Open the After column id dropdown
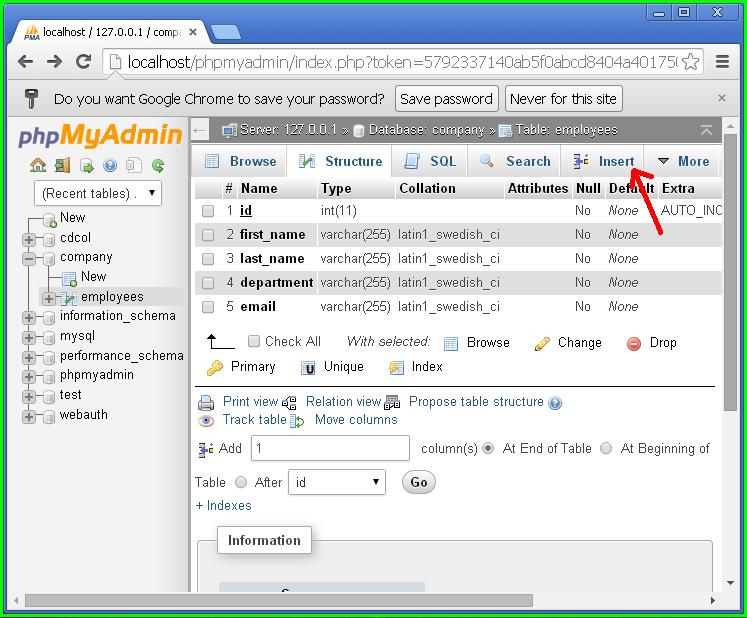 pos(337,482)
